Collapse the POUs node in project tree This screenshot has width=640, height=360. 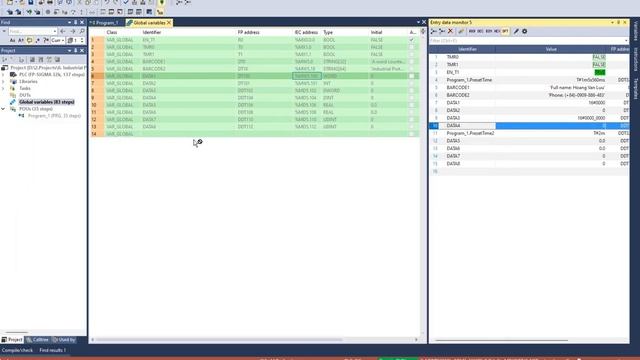(3, 109)
